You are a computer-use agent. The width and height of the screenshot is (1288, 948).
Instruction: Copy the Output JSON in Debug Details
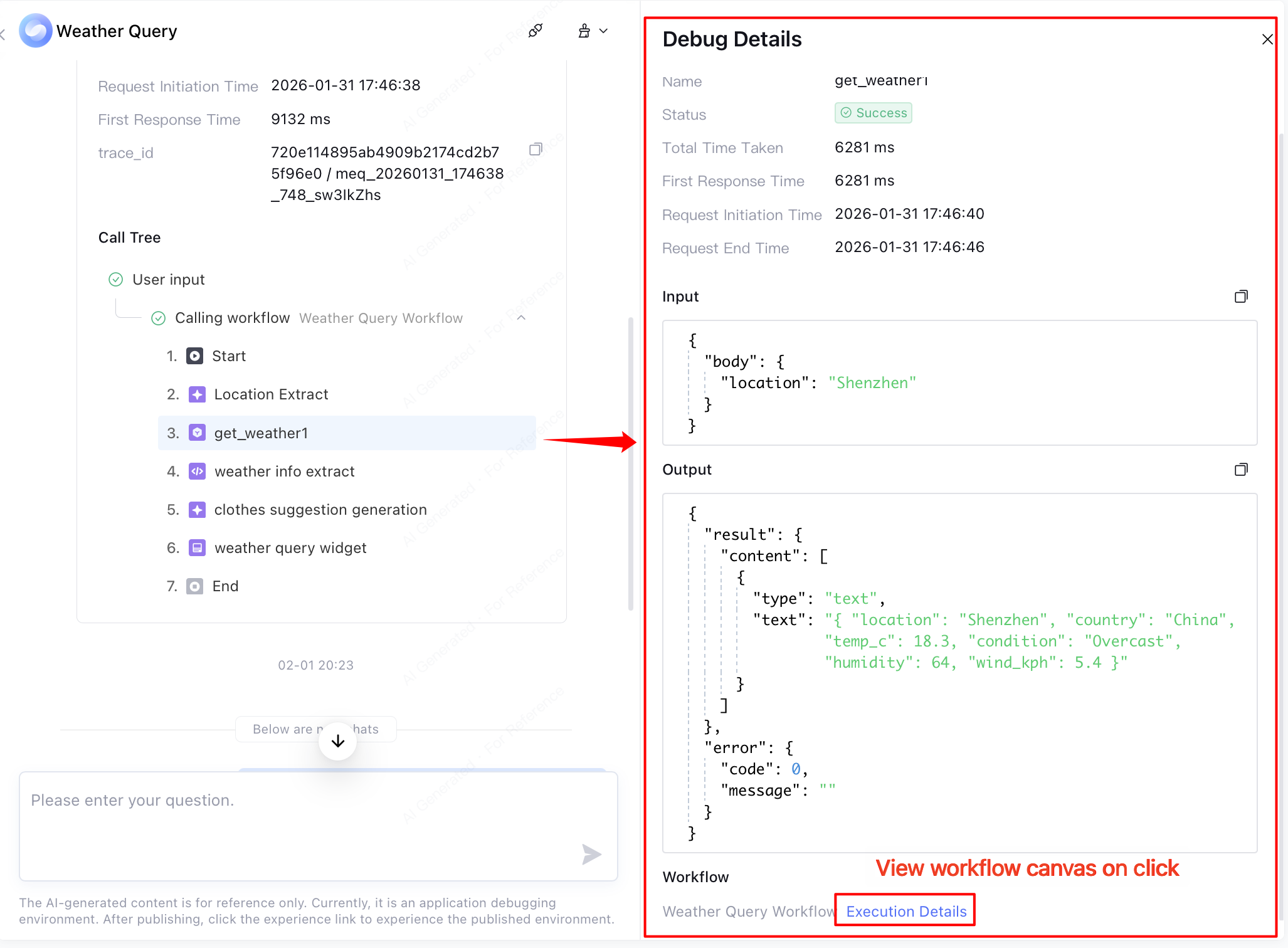[1242, 469]
